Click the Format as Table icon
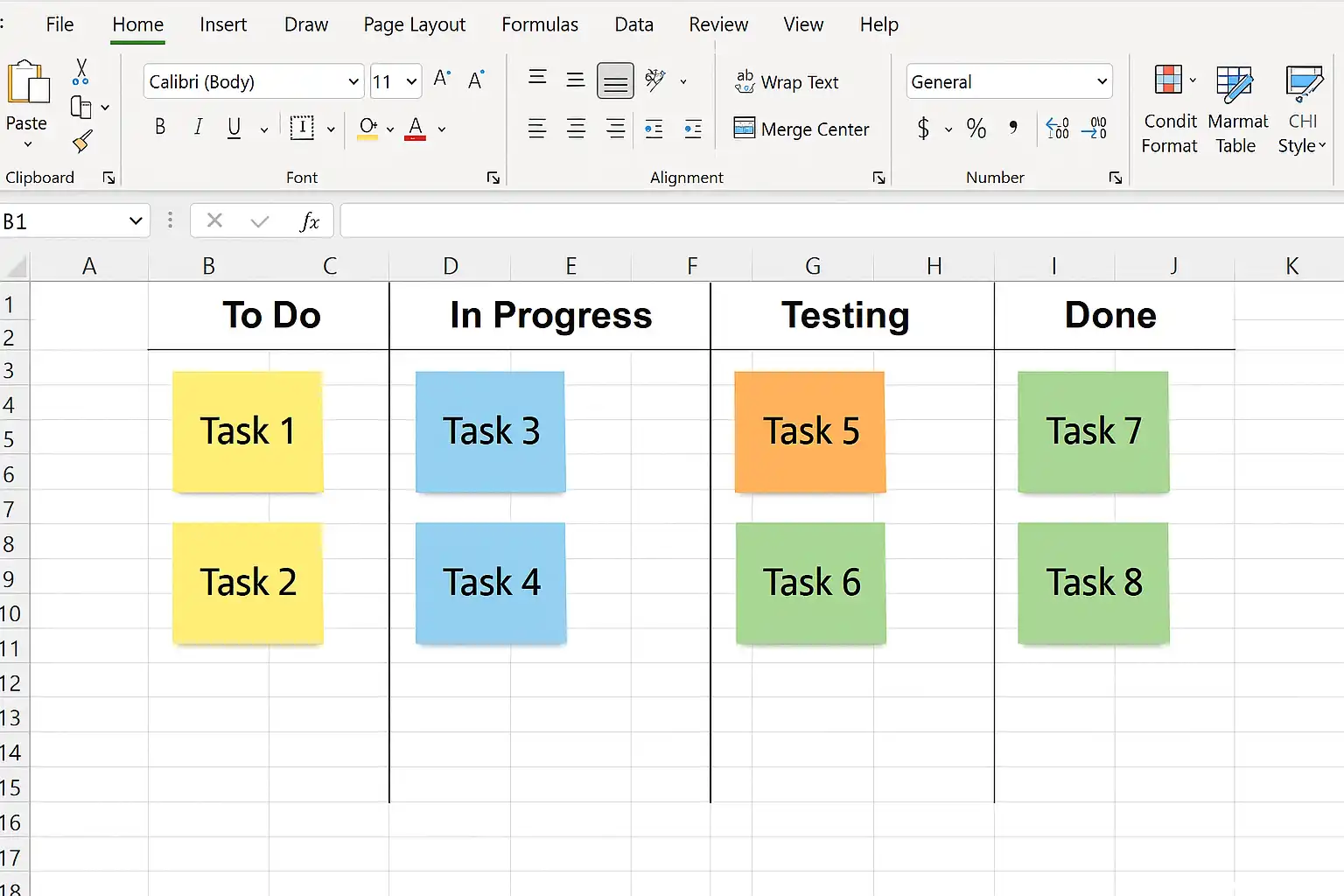 tap(1235, 84)
